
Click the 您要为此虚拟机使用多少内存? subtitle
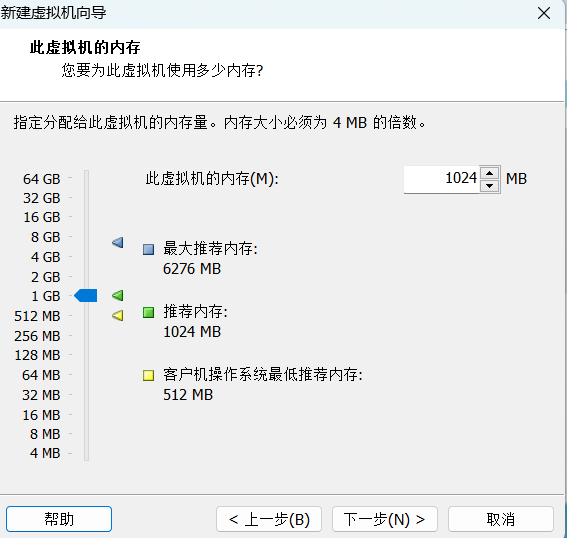tap(162, 70)
